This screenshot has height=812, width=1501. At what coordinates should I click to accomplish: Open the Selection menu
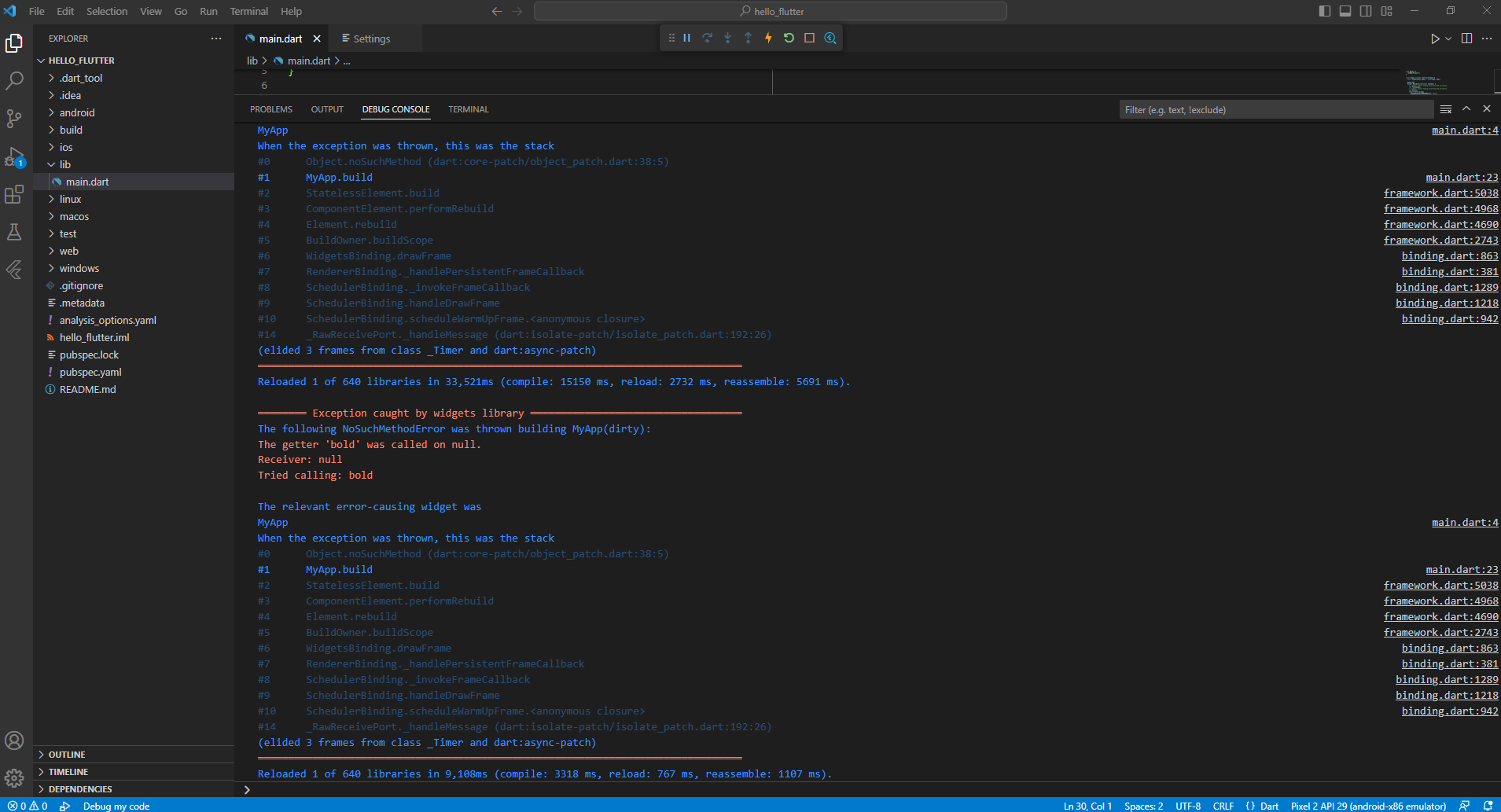[107, 11]
